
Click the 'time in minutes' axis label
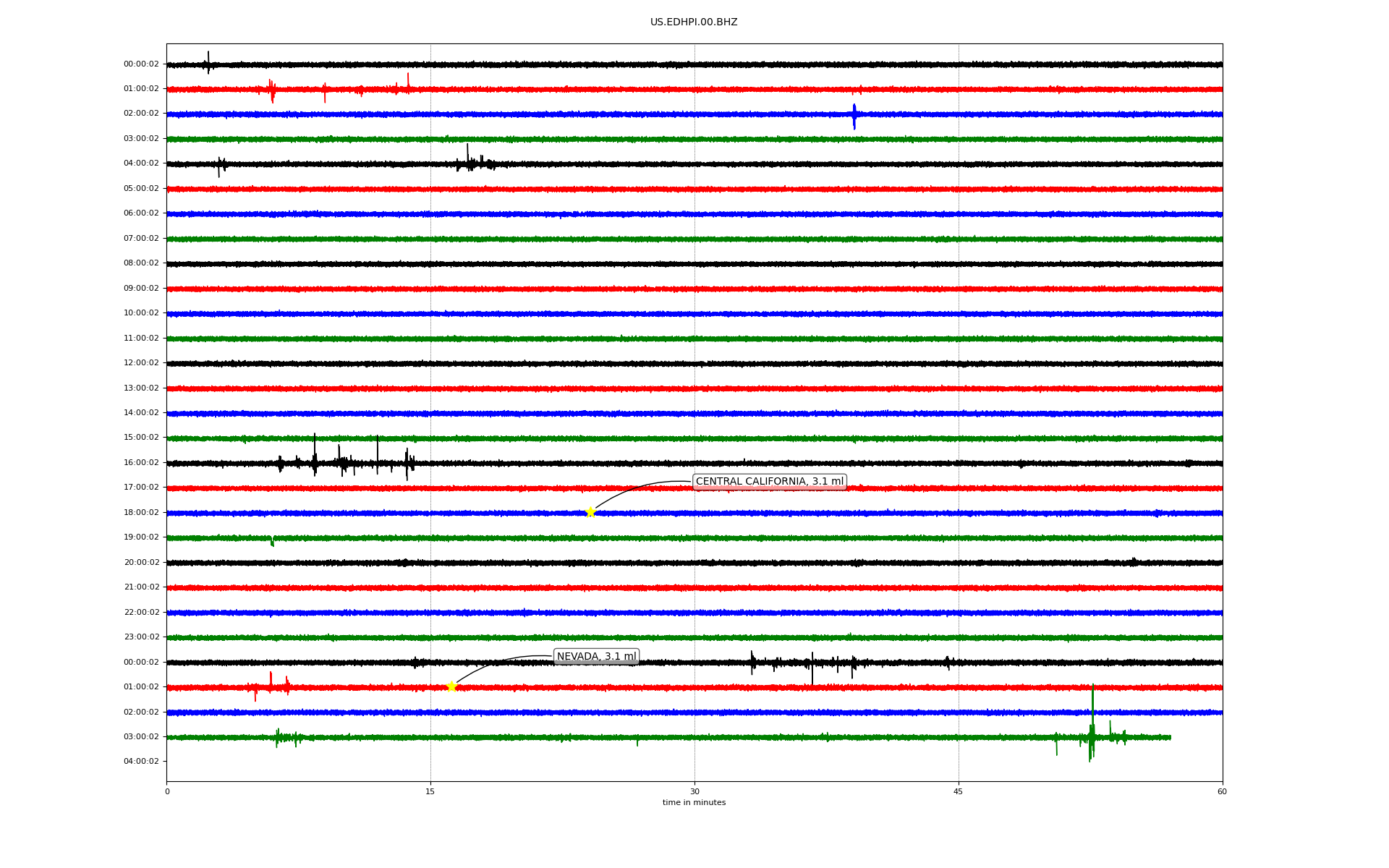click(x=694, y=803)
